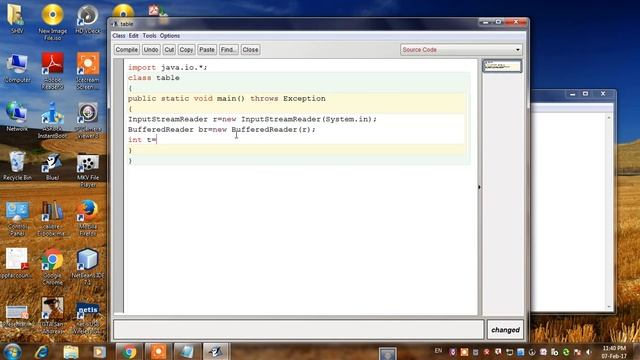Open the SHIV folder desktop icon

pos(17,18)
